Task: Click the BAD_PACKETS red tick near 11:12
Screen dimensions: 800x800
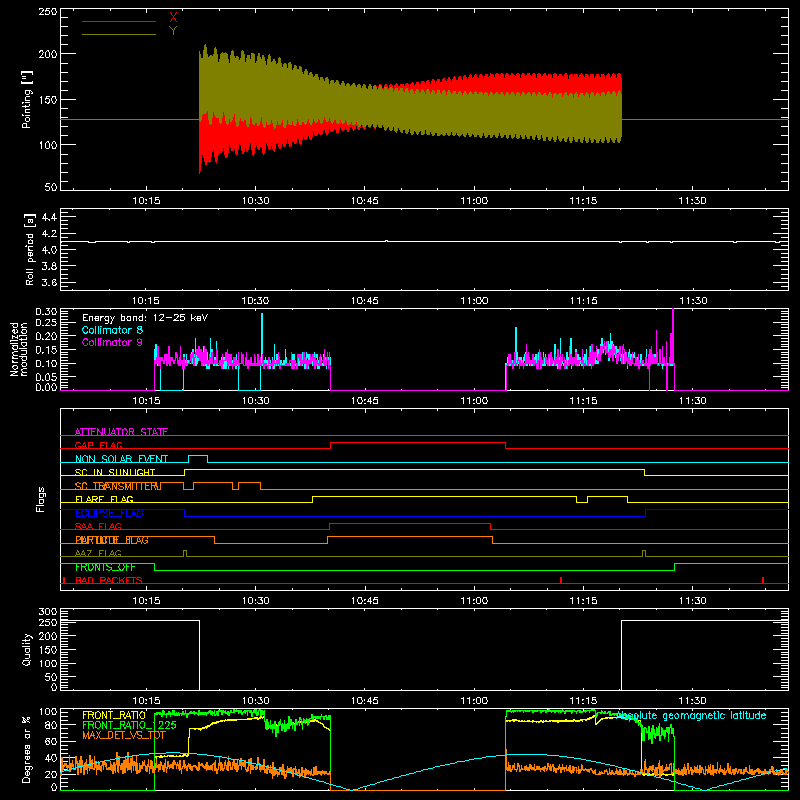Action: [561, 580]
